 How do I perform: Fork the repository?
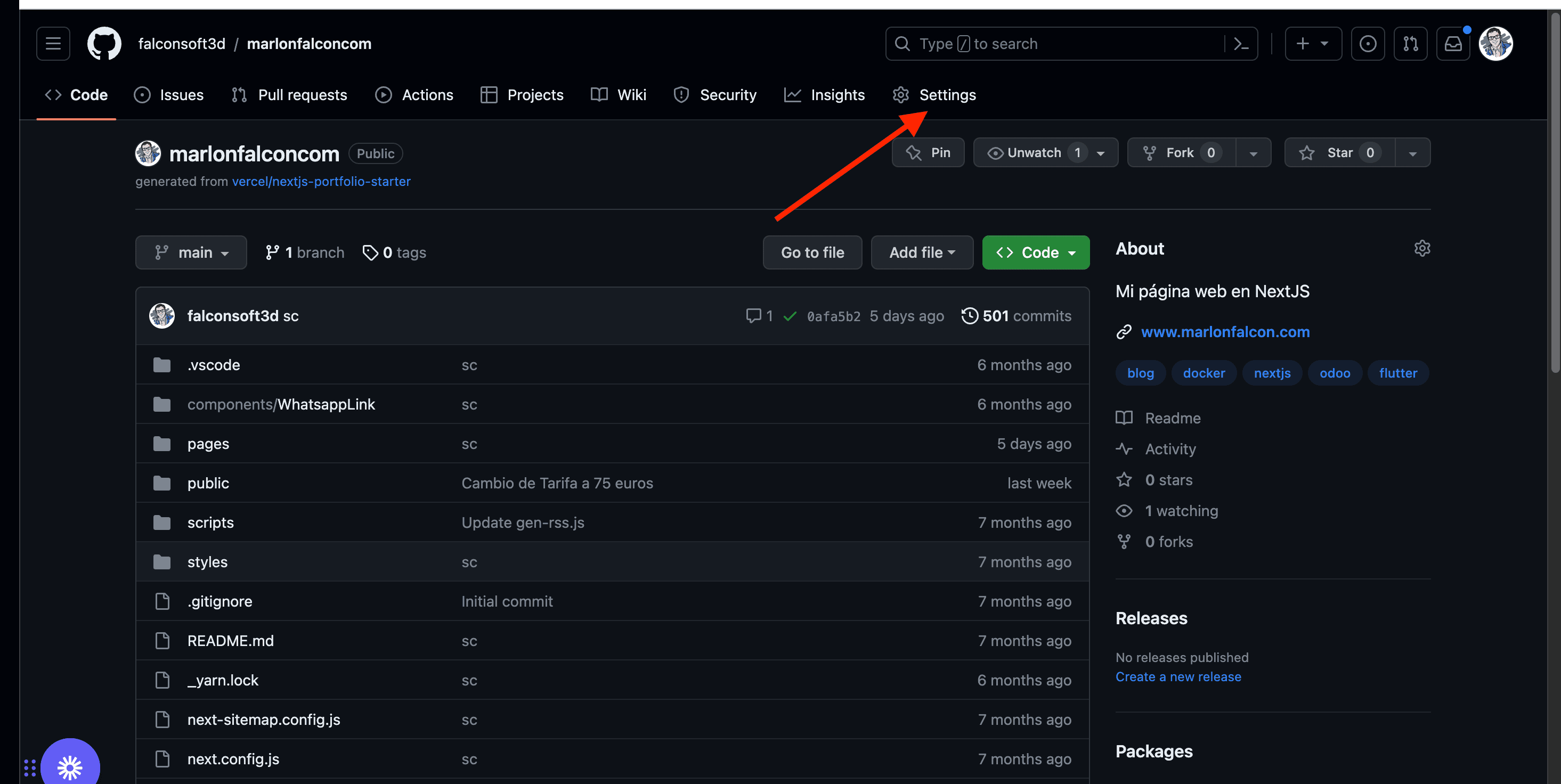(x=1181, y=153)
